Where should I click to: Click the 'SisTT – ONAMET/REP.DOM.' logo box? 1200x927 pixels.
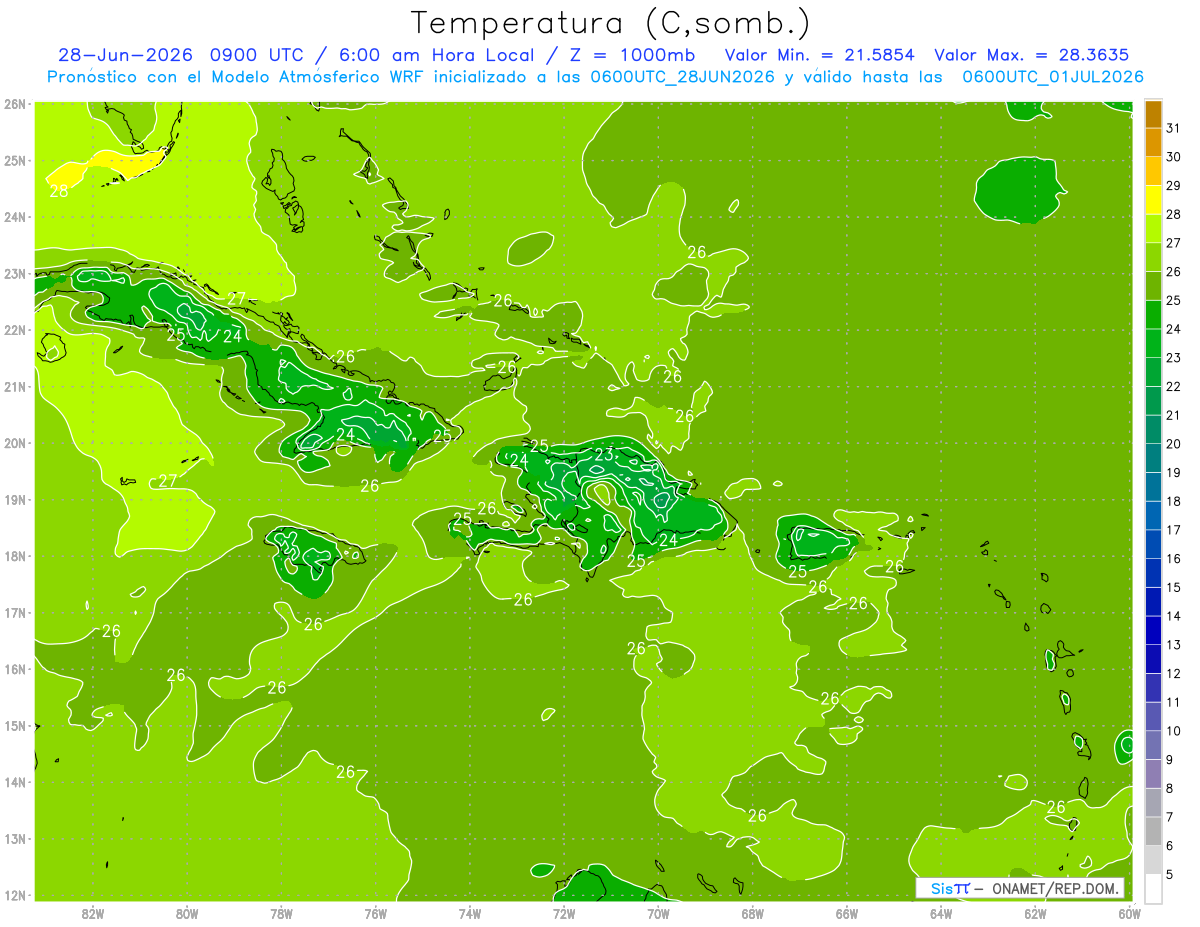click(1020, 888)
